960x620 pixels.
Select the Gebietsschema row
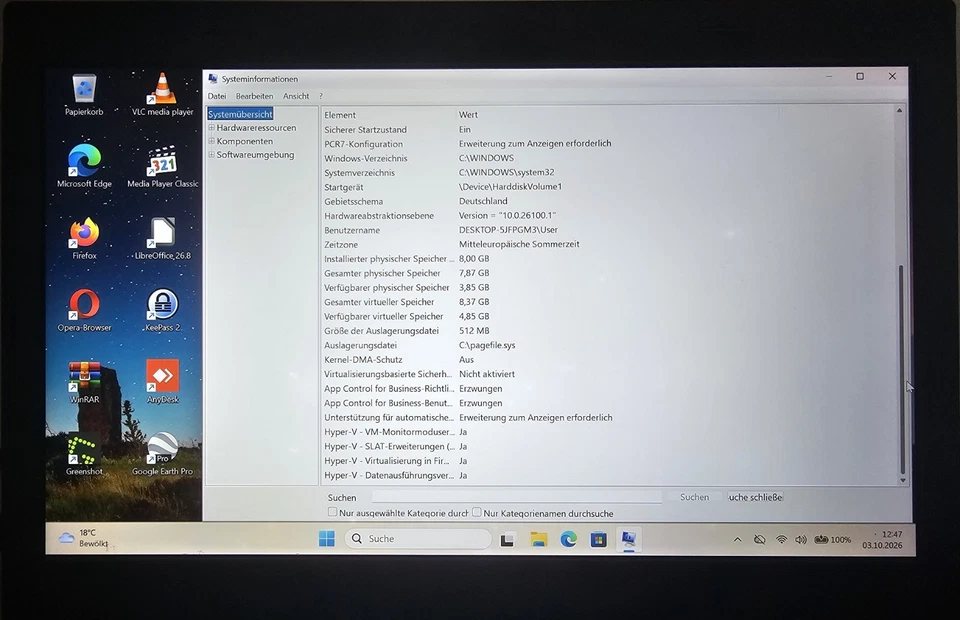coord(607,201)
